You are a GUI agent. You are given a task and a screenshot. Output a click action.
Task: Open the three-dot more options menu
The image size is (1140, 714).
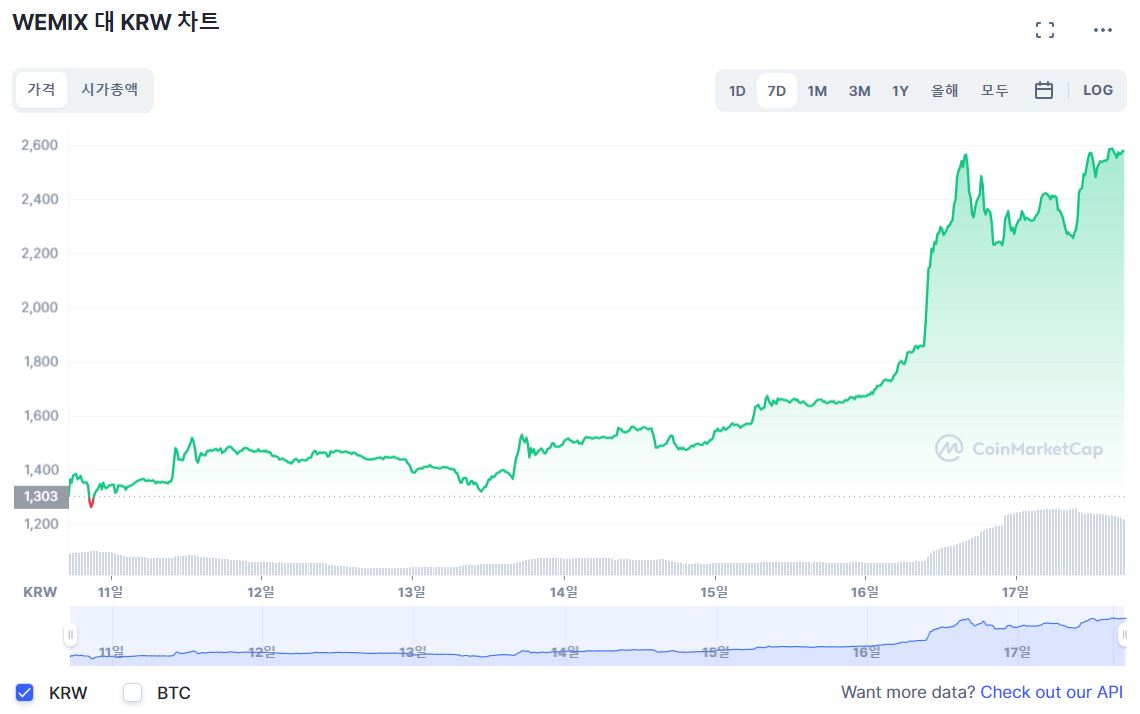point(1103,30)
